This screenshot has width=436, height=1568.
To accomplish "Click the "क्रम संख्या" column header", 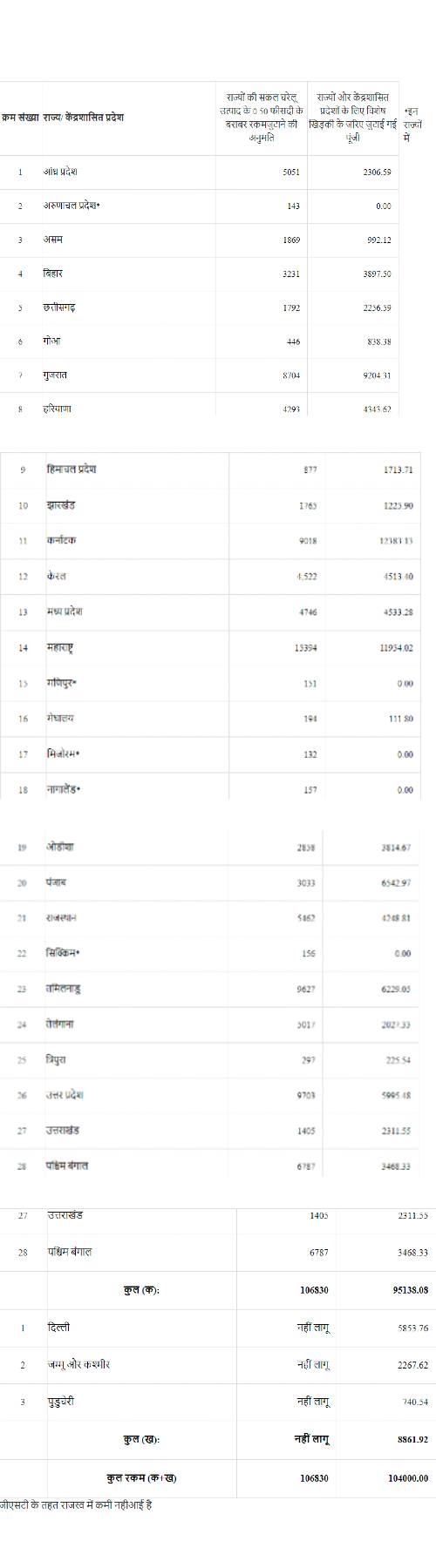I will point(20,118).
